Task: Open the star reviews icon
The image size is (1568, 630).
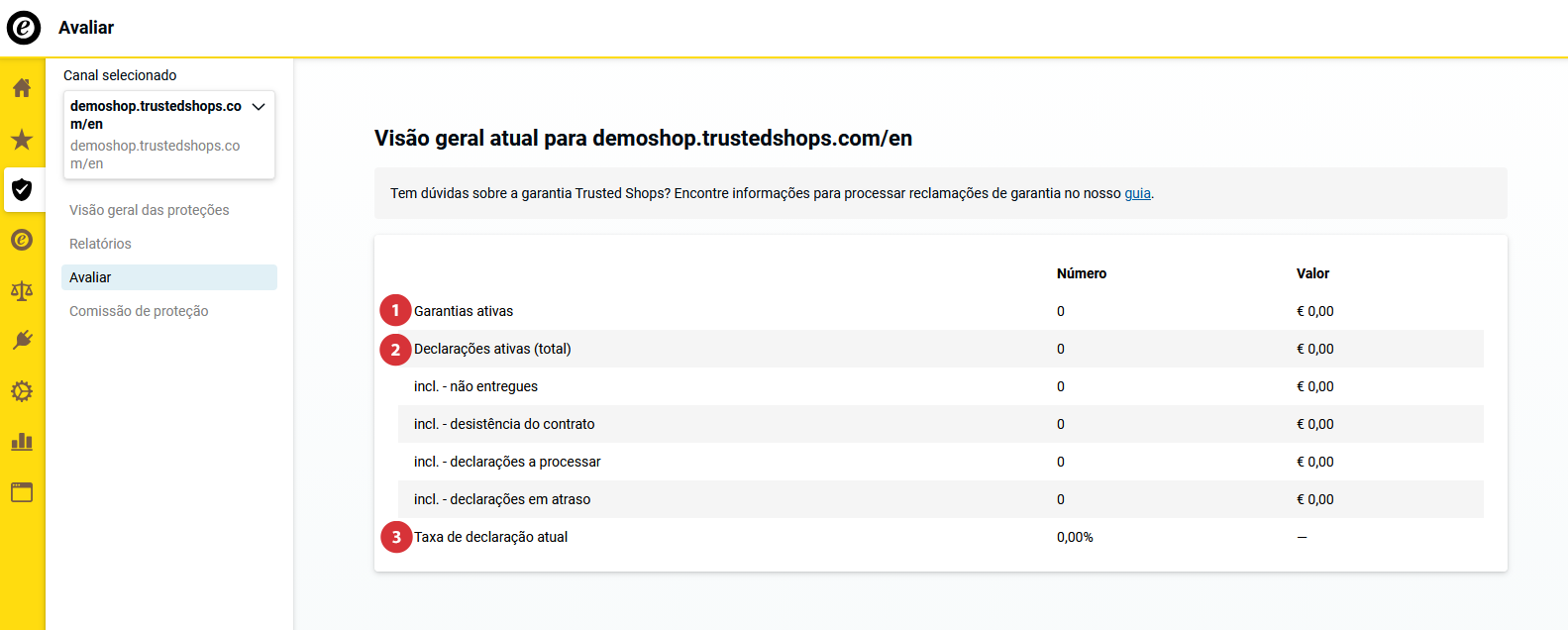Action: click(x=22, y=139)
